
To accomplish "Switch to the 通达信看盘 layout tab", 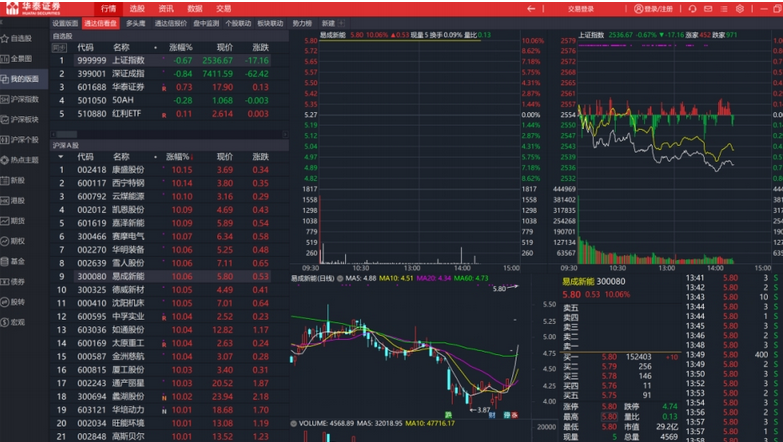I will pyautogui.click(x=100, y=23).
